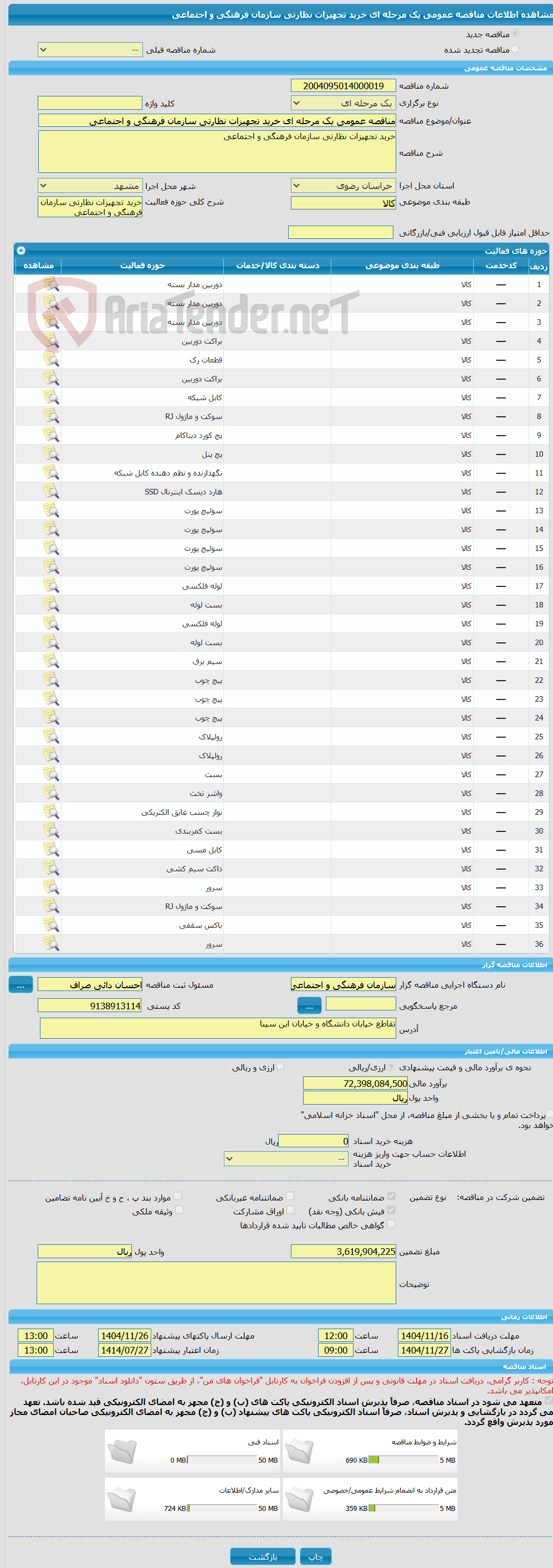Screen dimensions: 553x1568
Task: Open نوع برگزاری dropdown
Action: 343,103
